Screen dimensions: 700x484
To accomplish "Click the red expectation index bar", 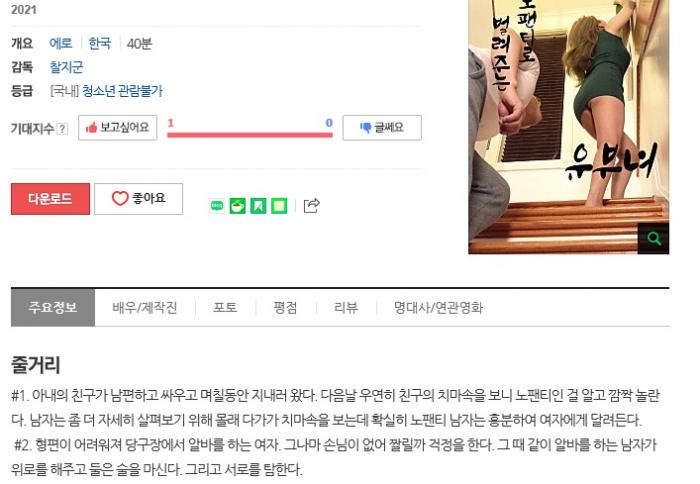I will 250,135.
